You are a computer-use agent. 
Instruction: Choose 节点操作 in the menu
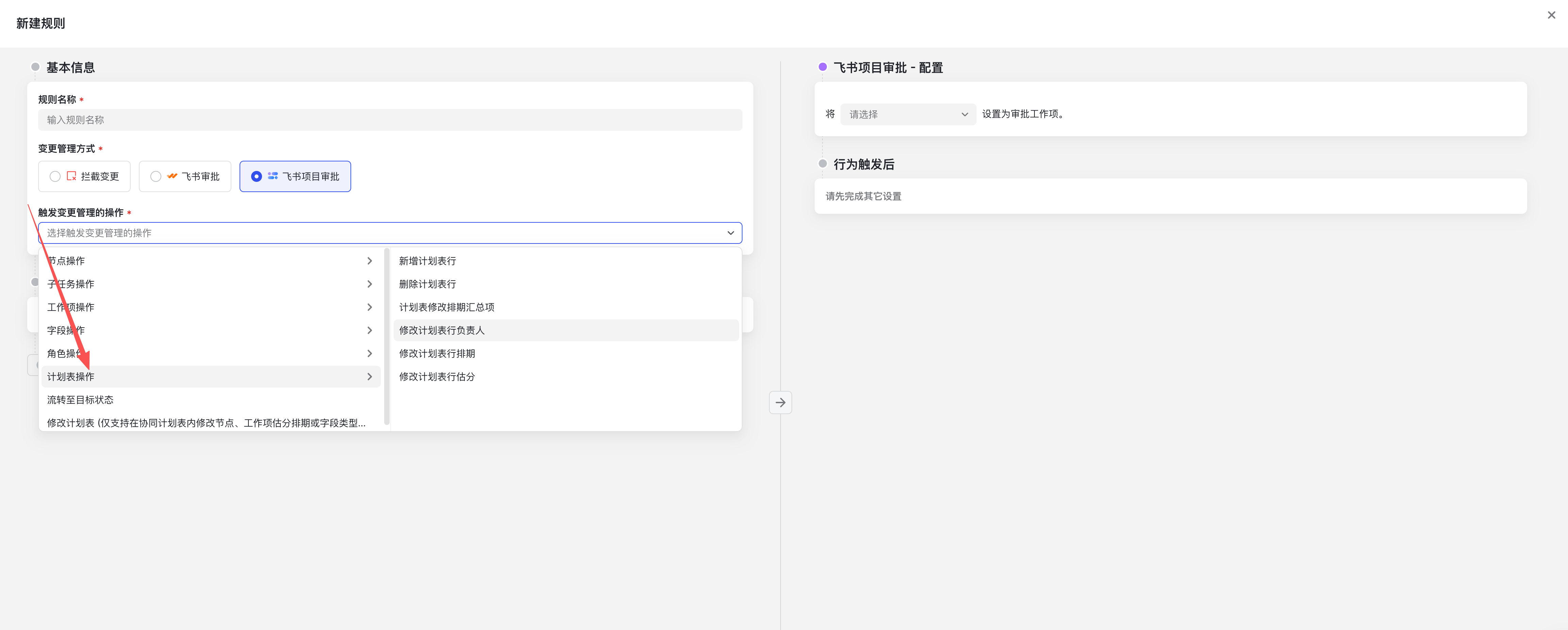(x=211, y=261)
